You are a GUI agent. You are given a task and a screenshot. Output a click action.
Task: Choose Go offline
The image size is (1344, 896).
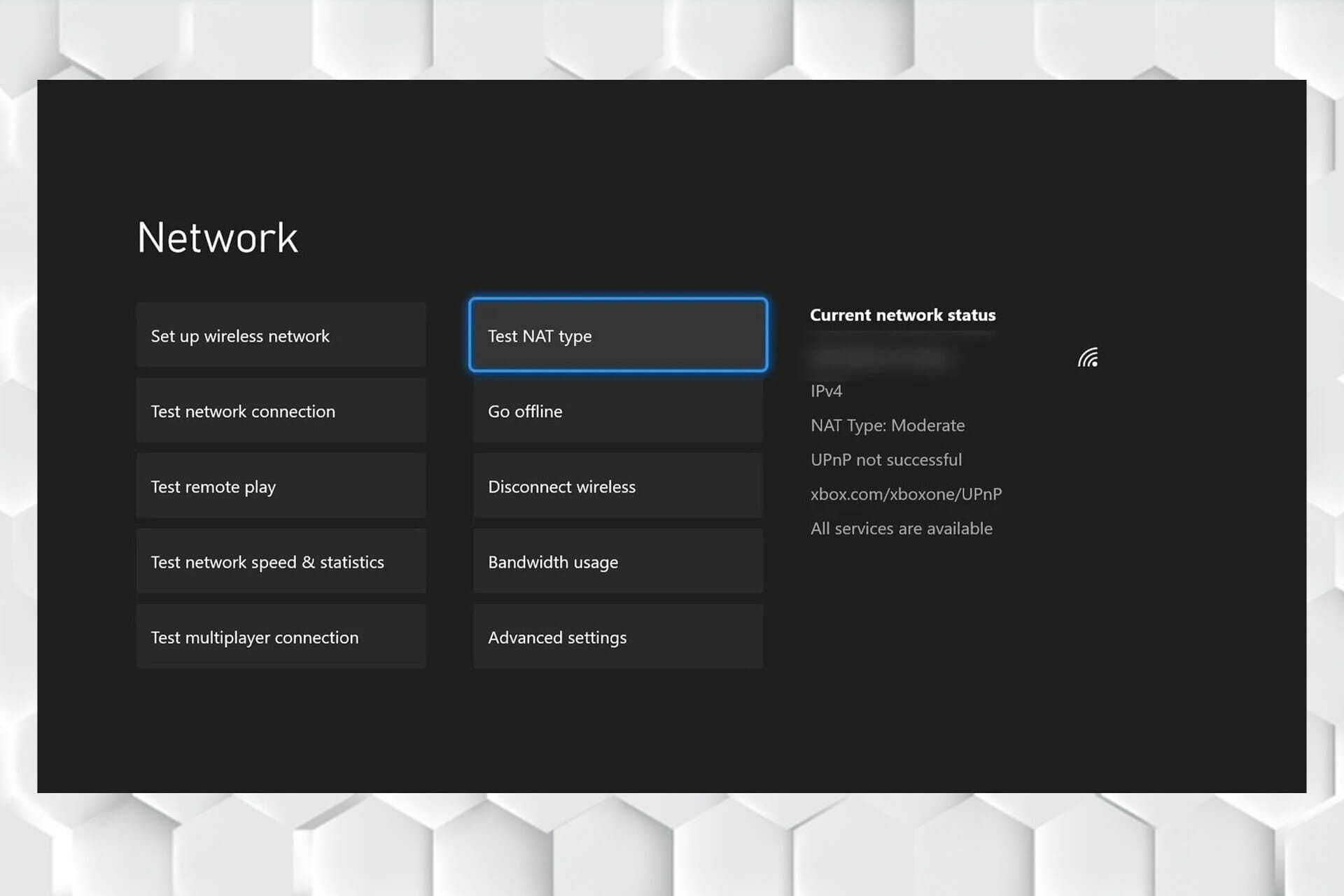[x=617, y=411]
